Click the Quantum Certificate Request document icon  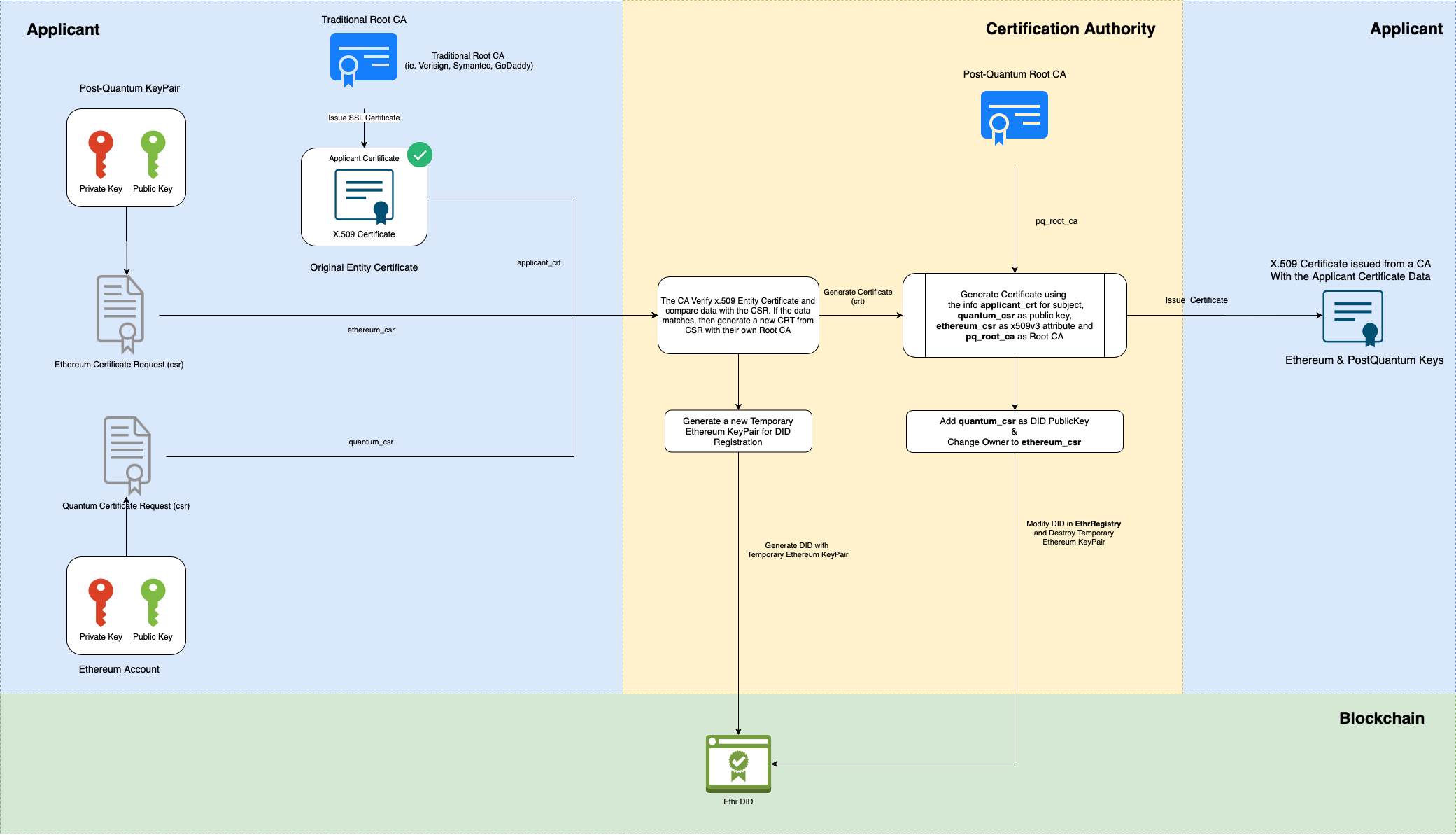tap(127, 454)
